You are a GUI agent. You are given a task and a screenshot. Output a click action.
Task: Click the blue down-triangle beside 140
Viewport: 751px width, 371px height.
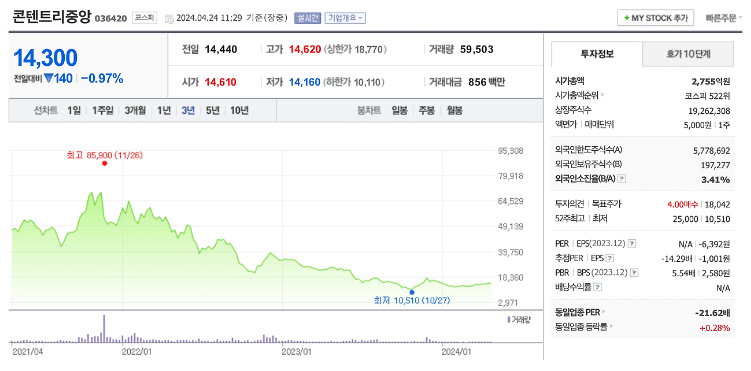48,79
